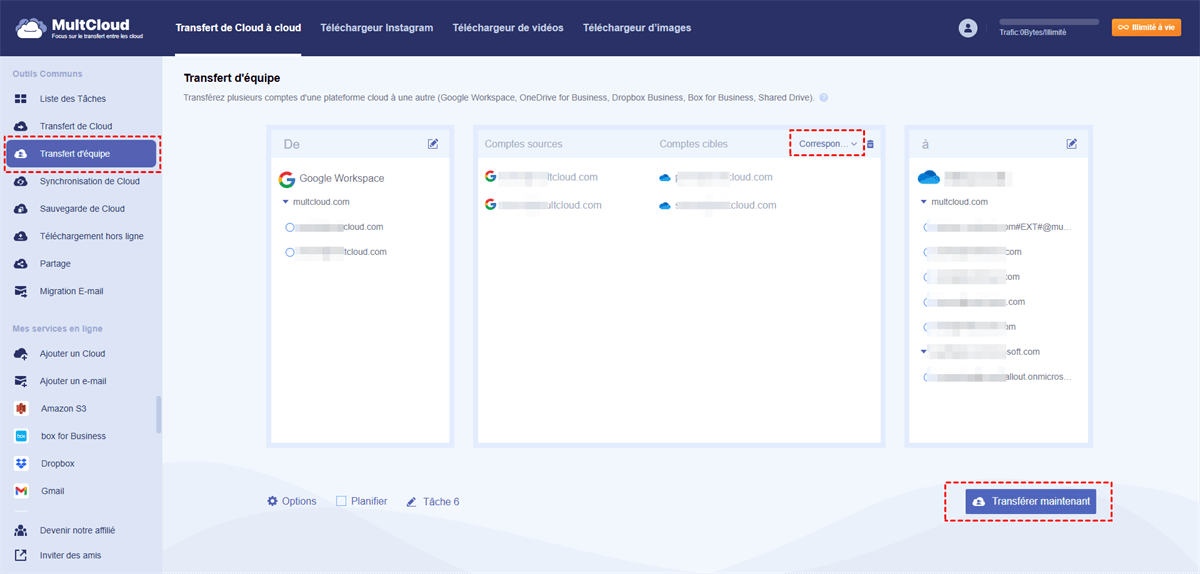Select target account ending allout.onmicros

929,377
